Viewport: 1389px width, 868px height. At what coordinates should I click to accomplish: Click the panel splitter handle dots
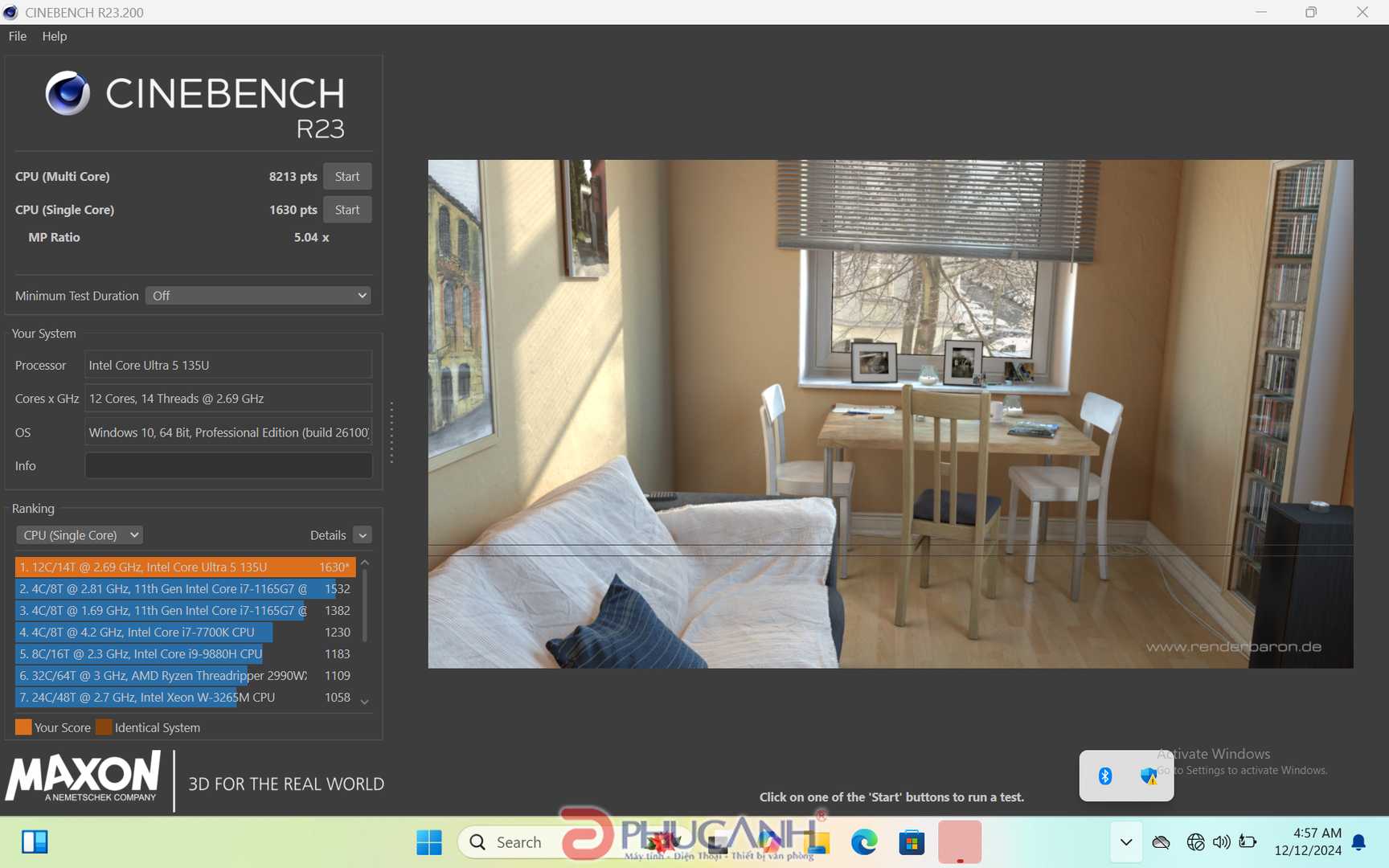coord(391,432)
